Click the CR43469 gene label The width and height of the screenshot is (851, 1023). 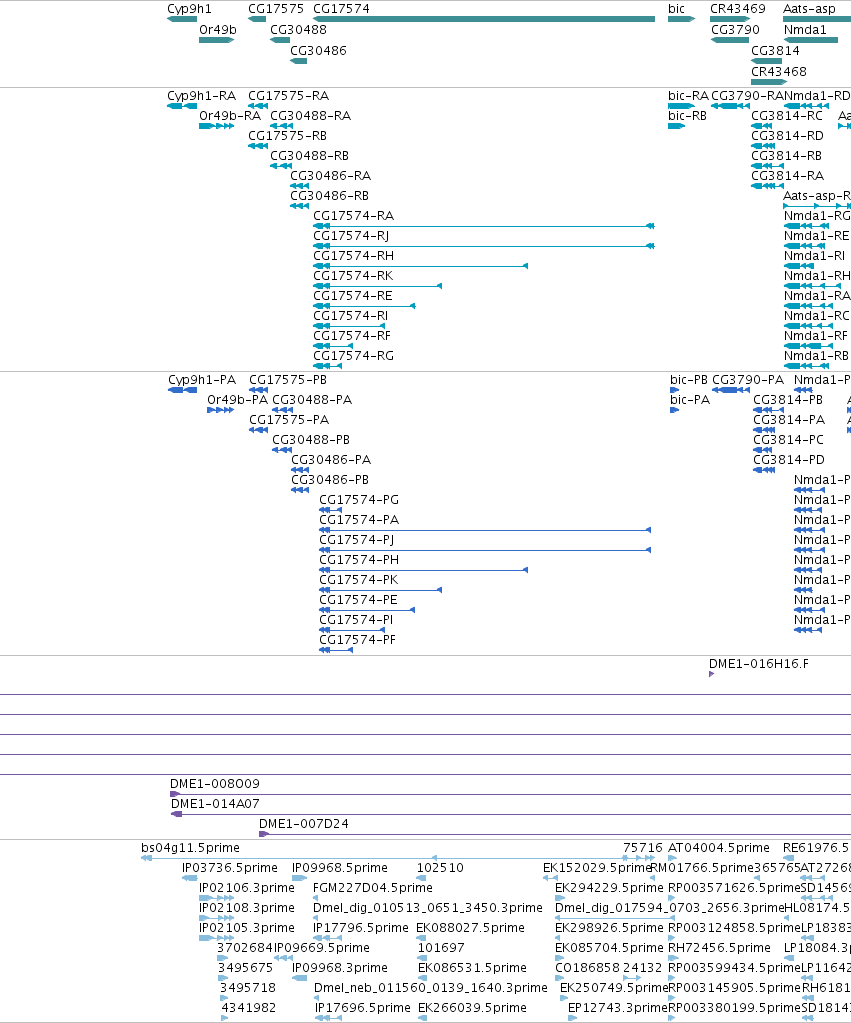click(x=737, y=9)
